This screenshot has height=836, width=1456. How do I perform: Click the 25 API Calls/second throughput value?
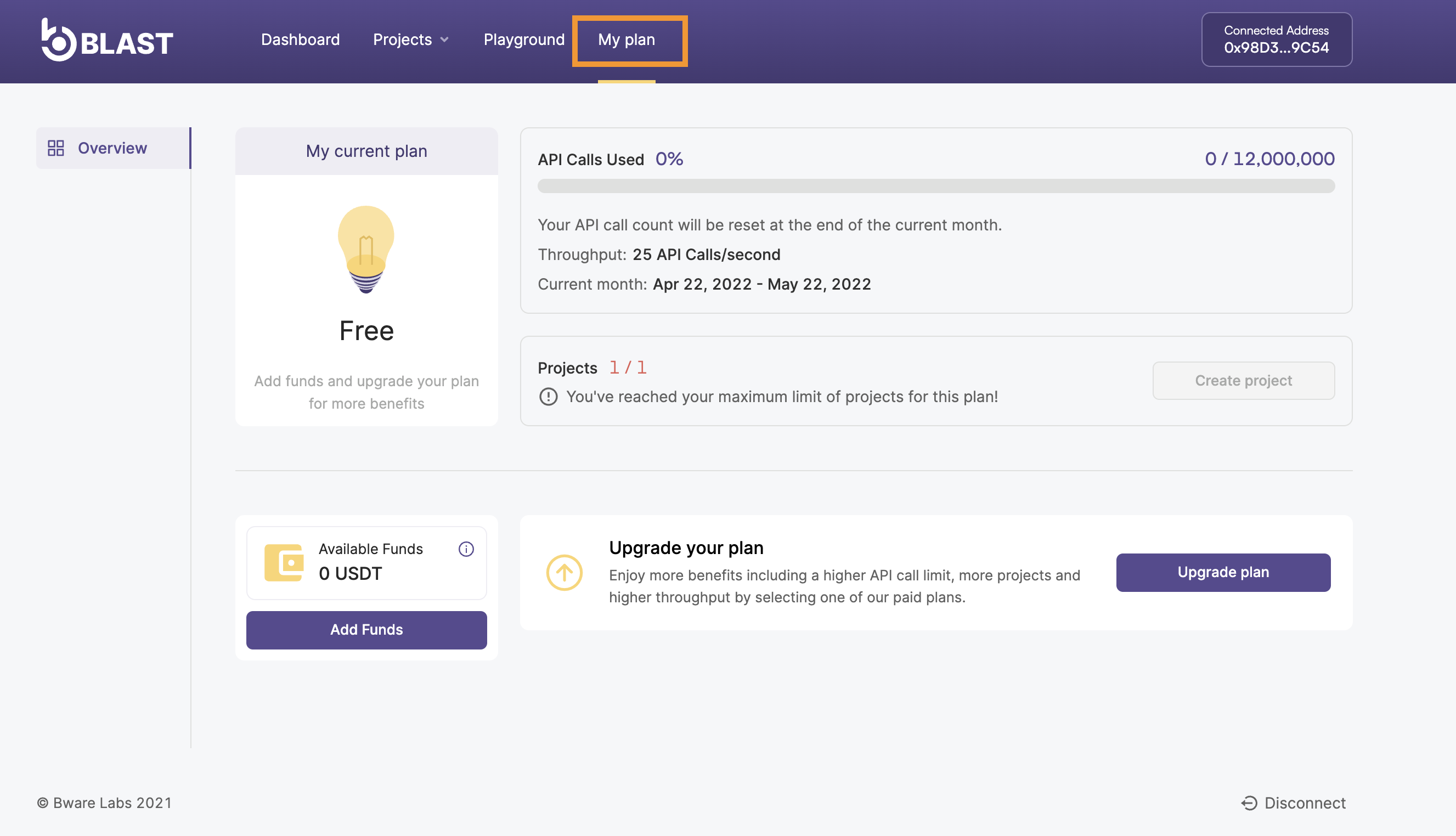[706, 255]
